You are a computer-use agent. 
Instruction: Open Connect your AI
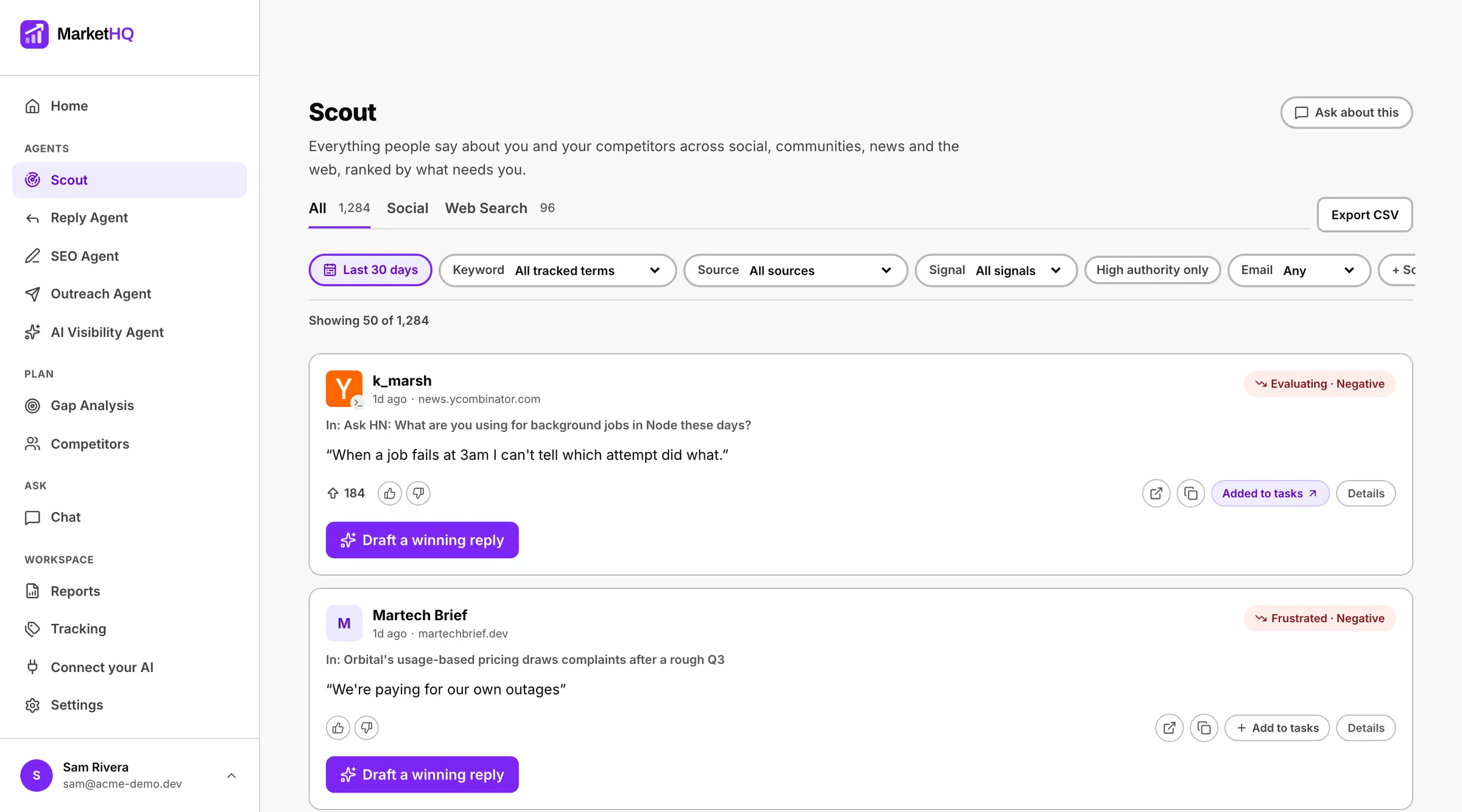(129, 667)
